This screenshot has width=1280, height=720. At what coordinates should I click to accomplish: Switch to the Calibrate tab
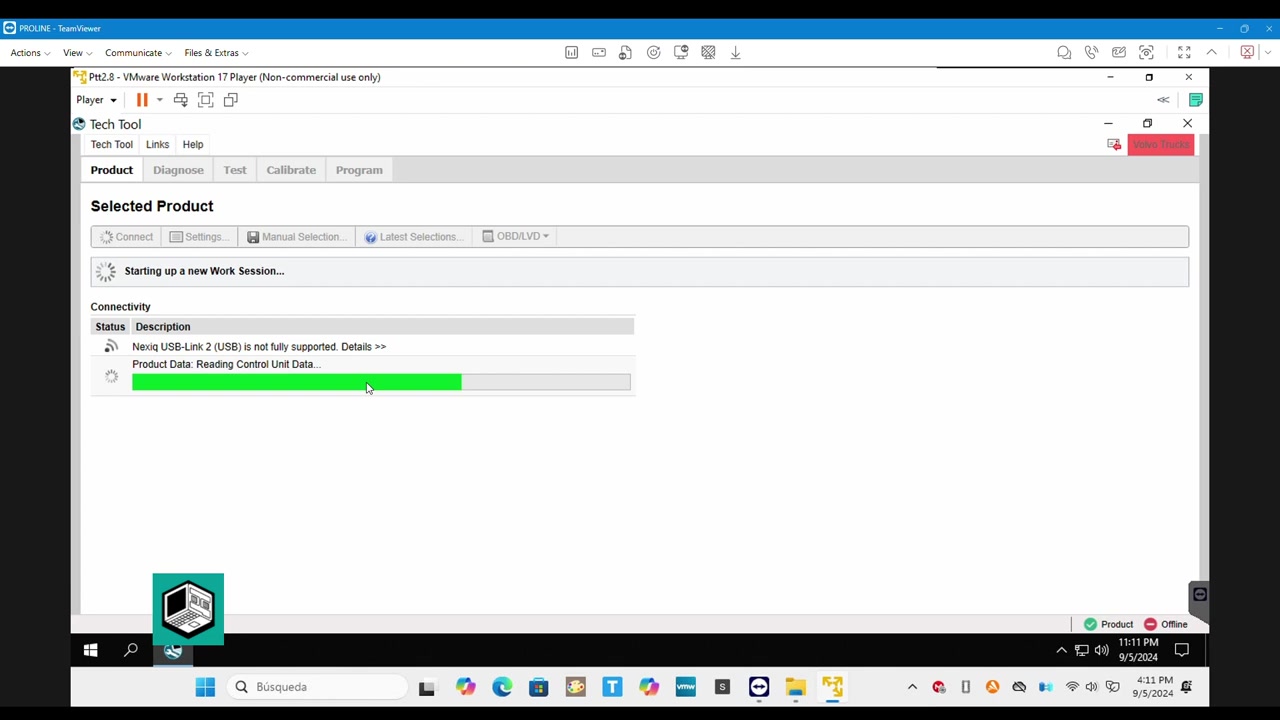click(x=291, y=170)
